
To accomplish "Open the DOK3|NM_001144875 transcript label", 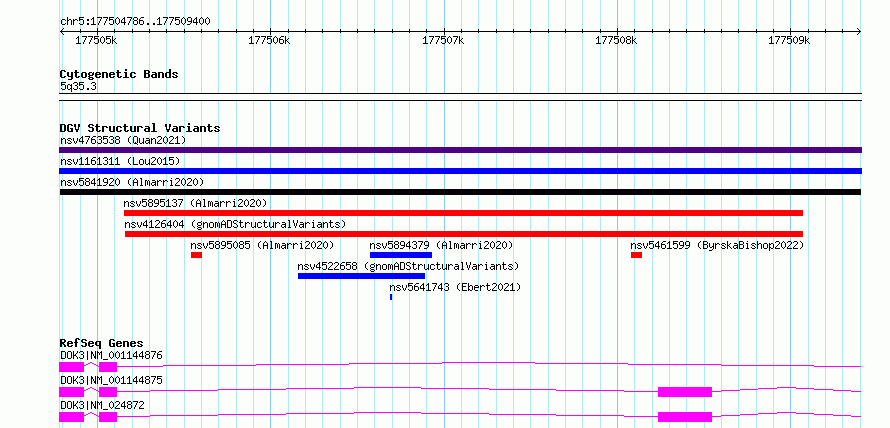I will (111, 380).
